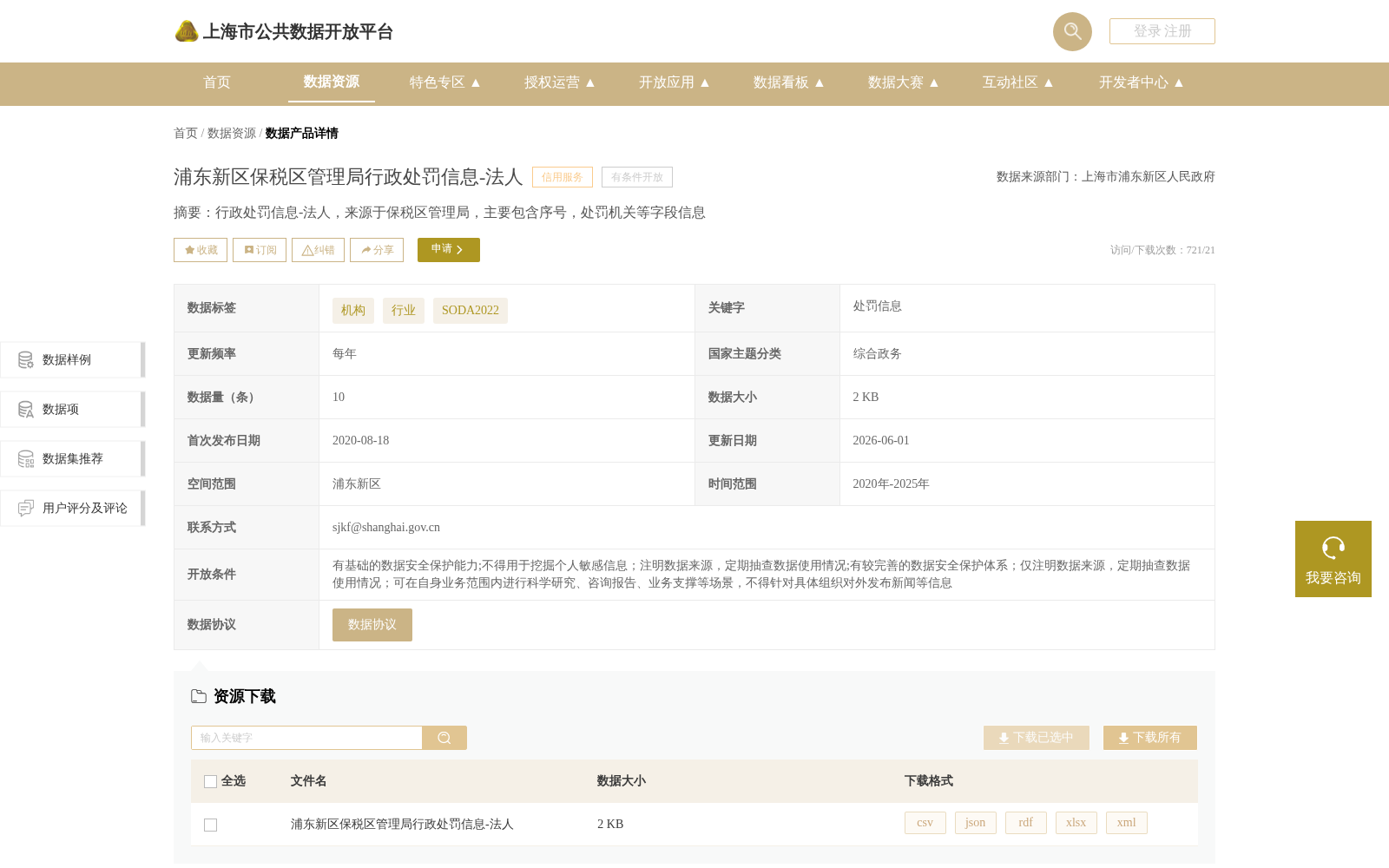Expand the 数据大赛 menu
This screenshot has width=1389, height=868.
point(904,82)
